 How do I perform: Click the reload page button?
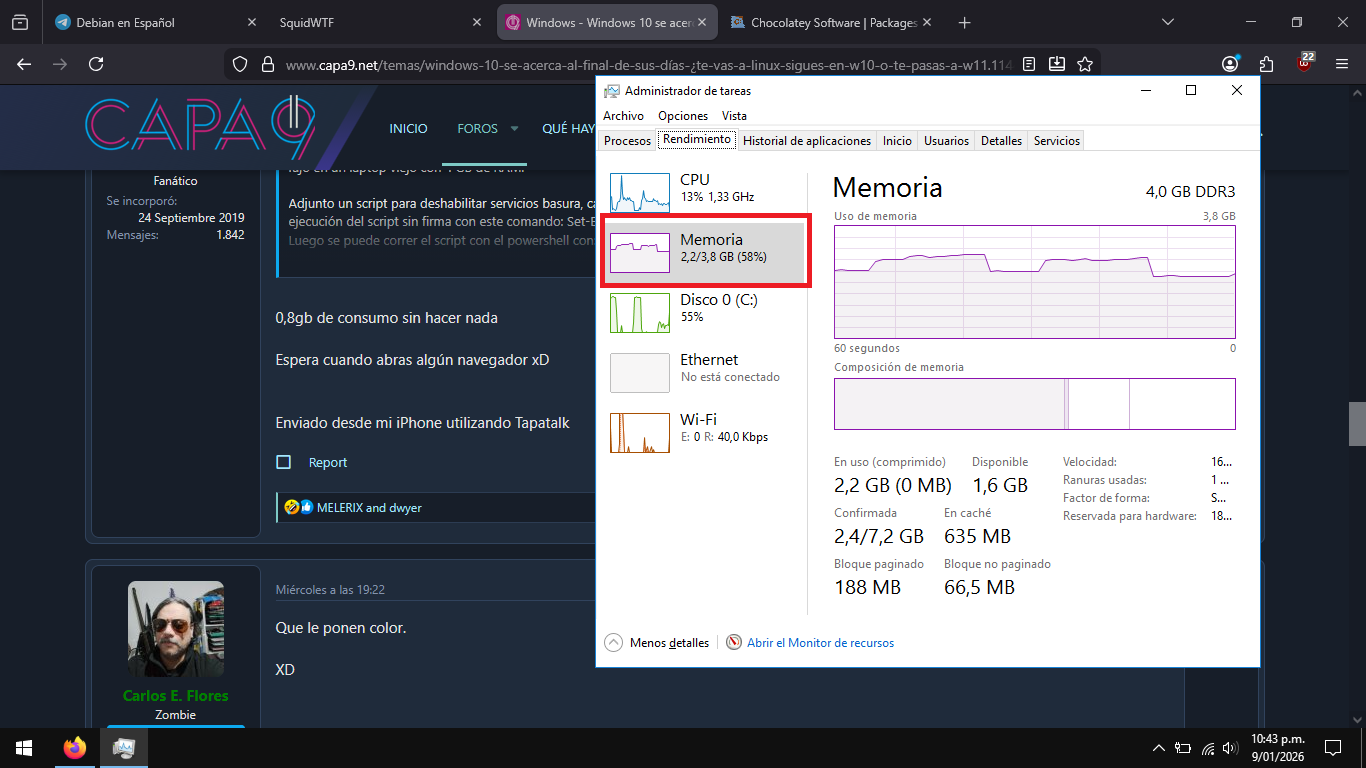(x=96, y=64)
